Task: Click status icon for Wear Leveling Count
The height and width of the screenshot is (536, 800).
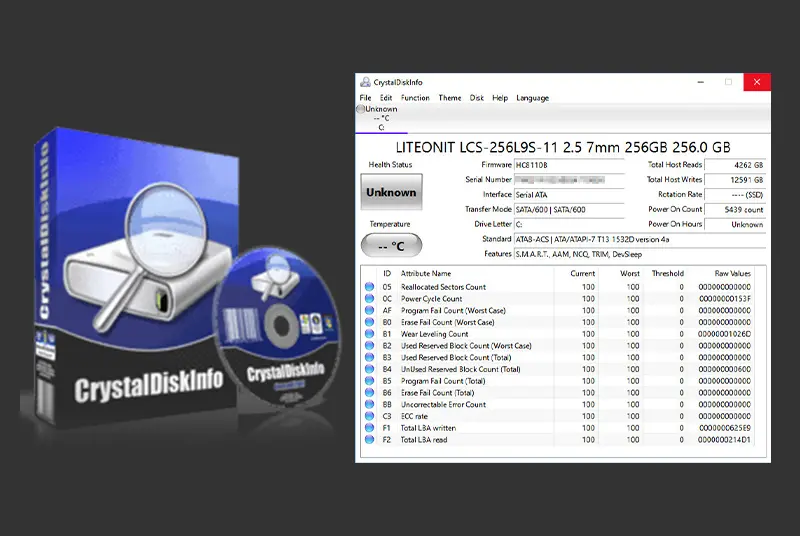Action: (x=369, y=334)
